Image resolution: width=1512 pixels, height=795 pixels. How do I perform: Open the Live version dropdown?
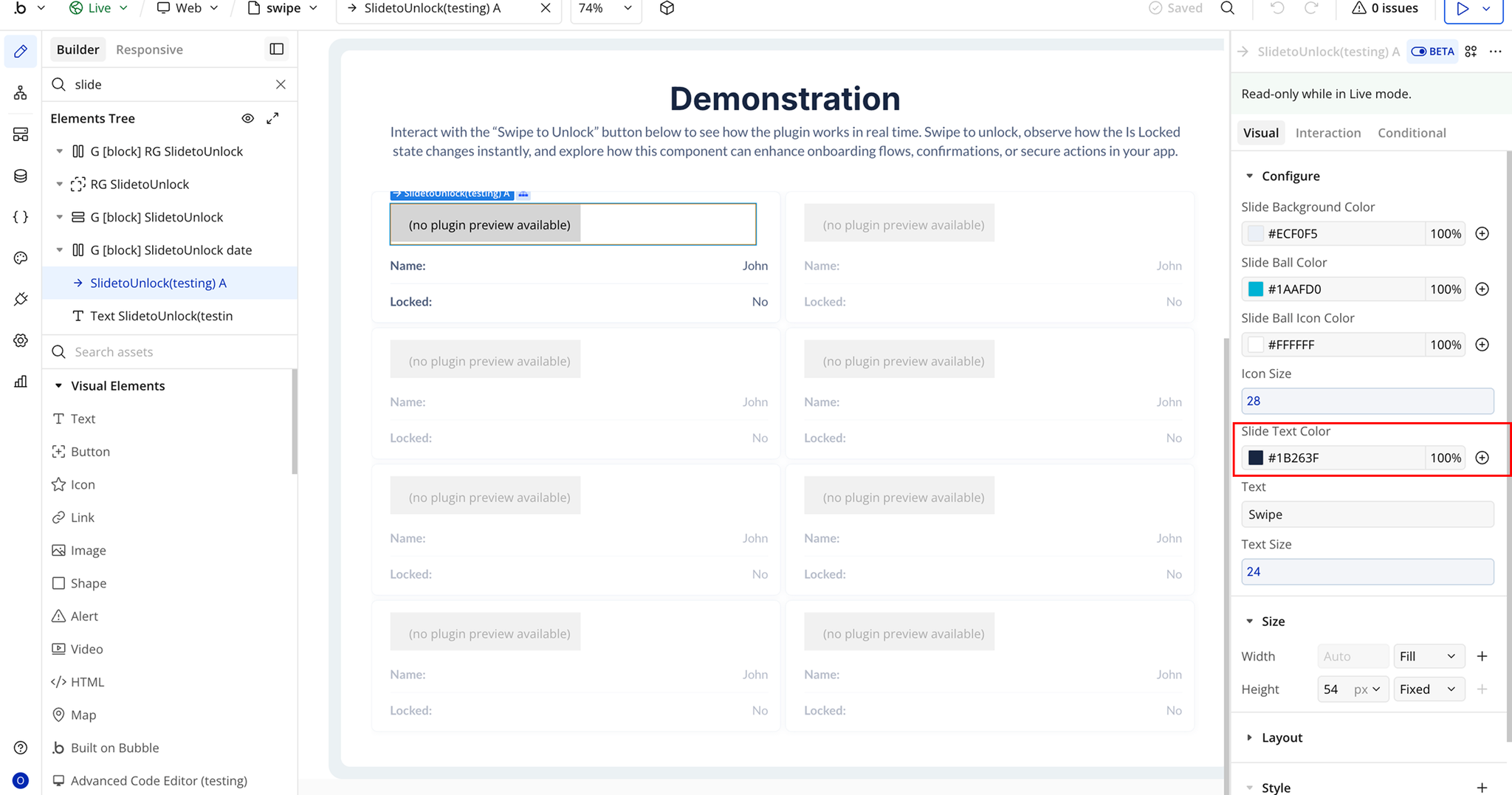98,8
